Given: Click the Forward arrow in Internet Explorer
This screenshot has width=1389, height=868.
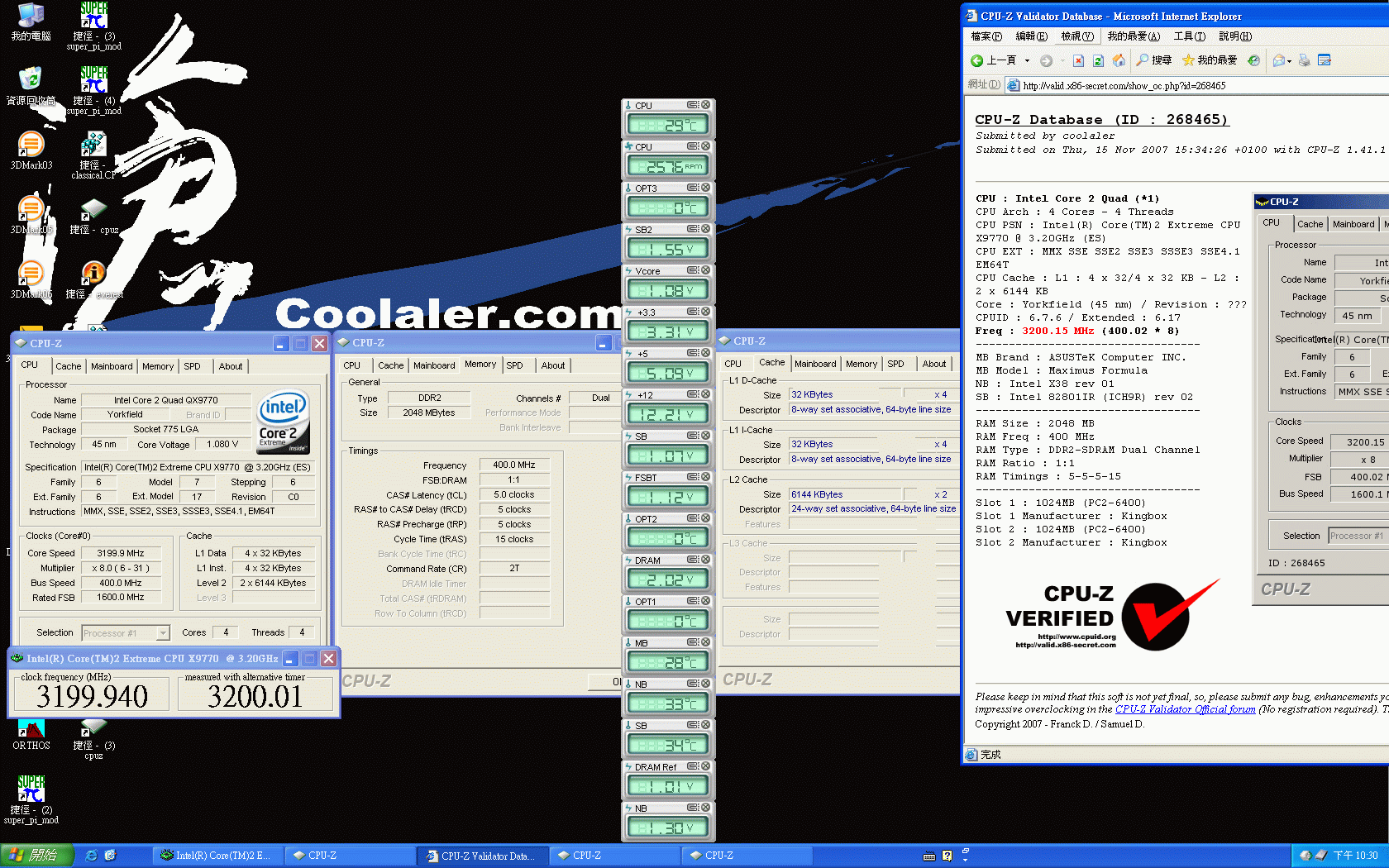Looking at the screenshot, I should coord(1046,60).
